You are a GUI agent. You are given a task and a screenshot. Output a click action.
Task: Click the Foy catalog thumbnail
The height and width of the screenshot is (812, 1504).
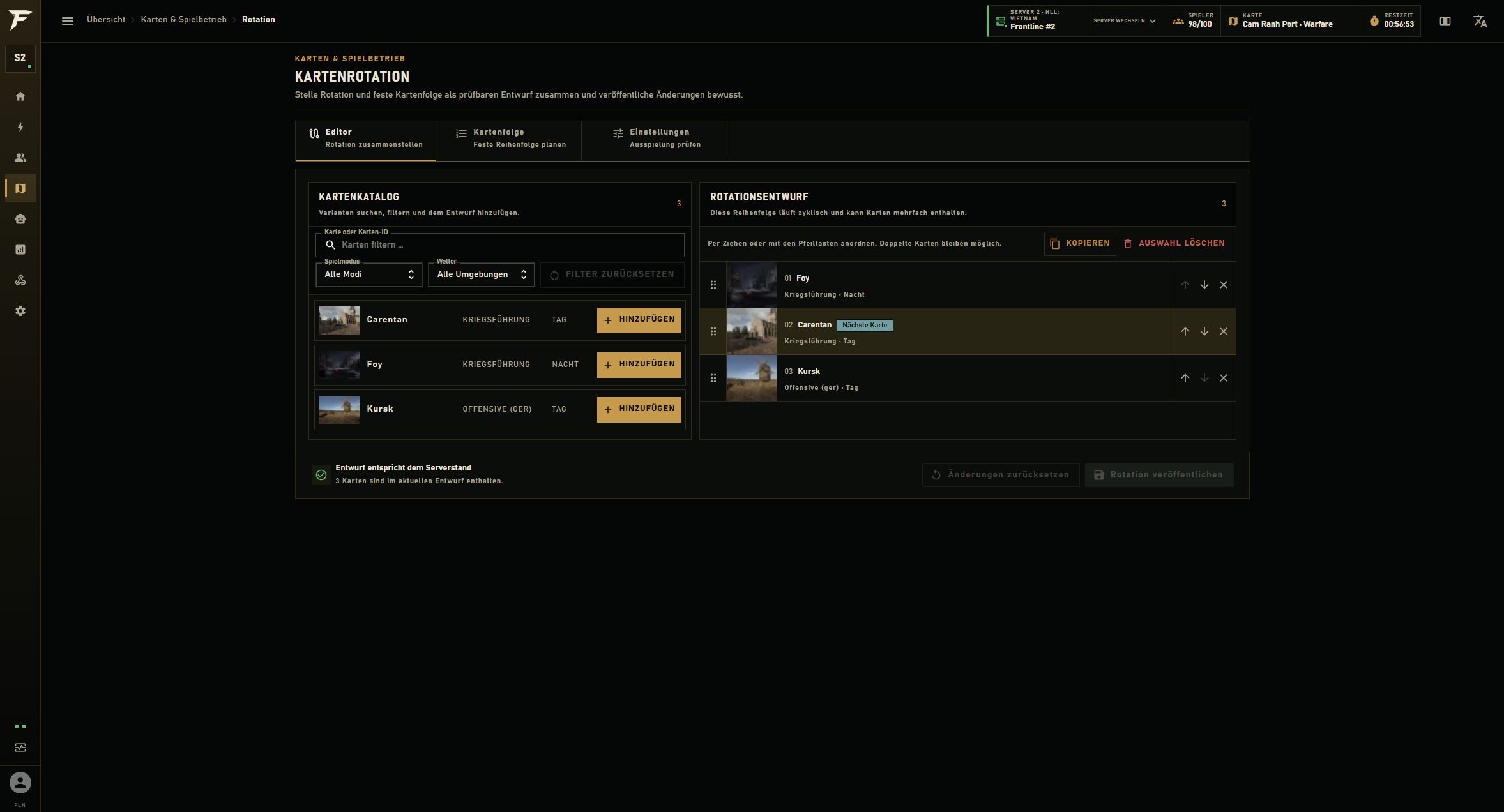pos(339,365)
